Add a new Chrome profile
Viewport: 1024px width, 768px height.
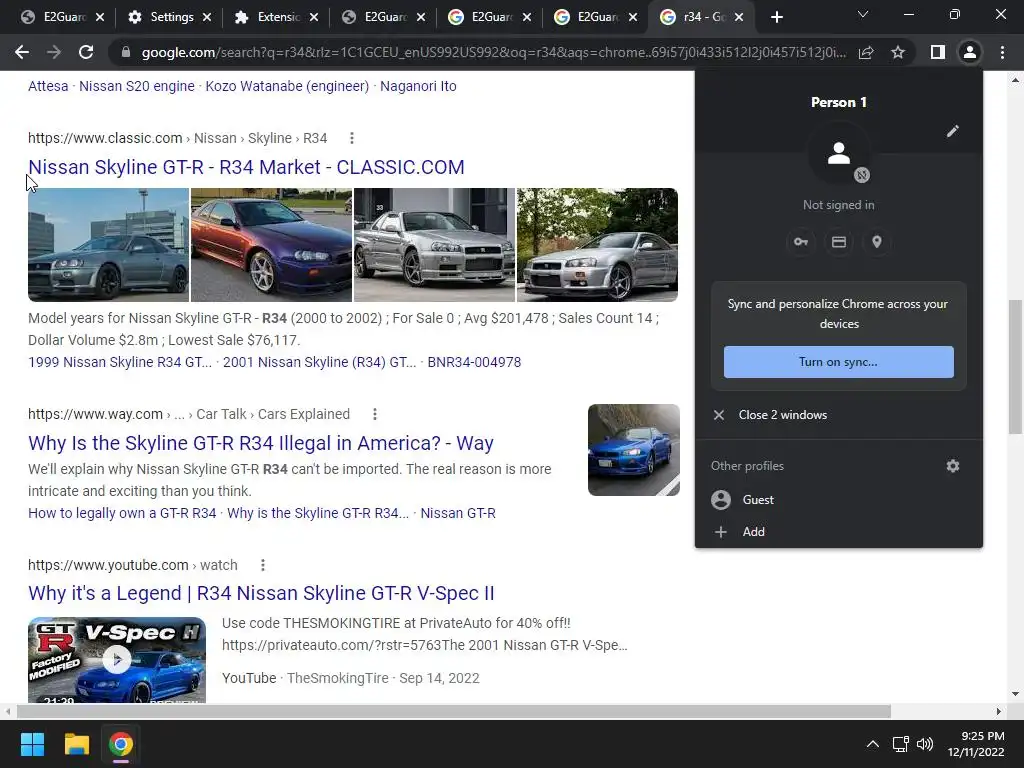point(839,532)
